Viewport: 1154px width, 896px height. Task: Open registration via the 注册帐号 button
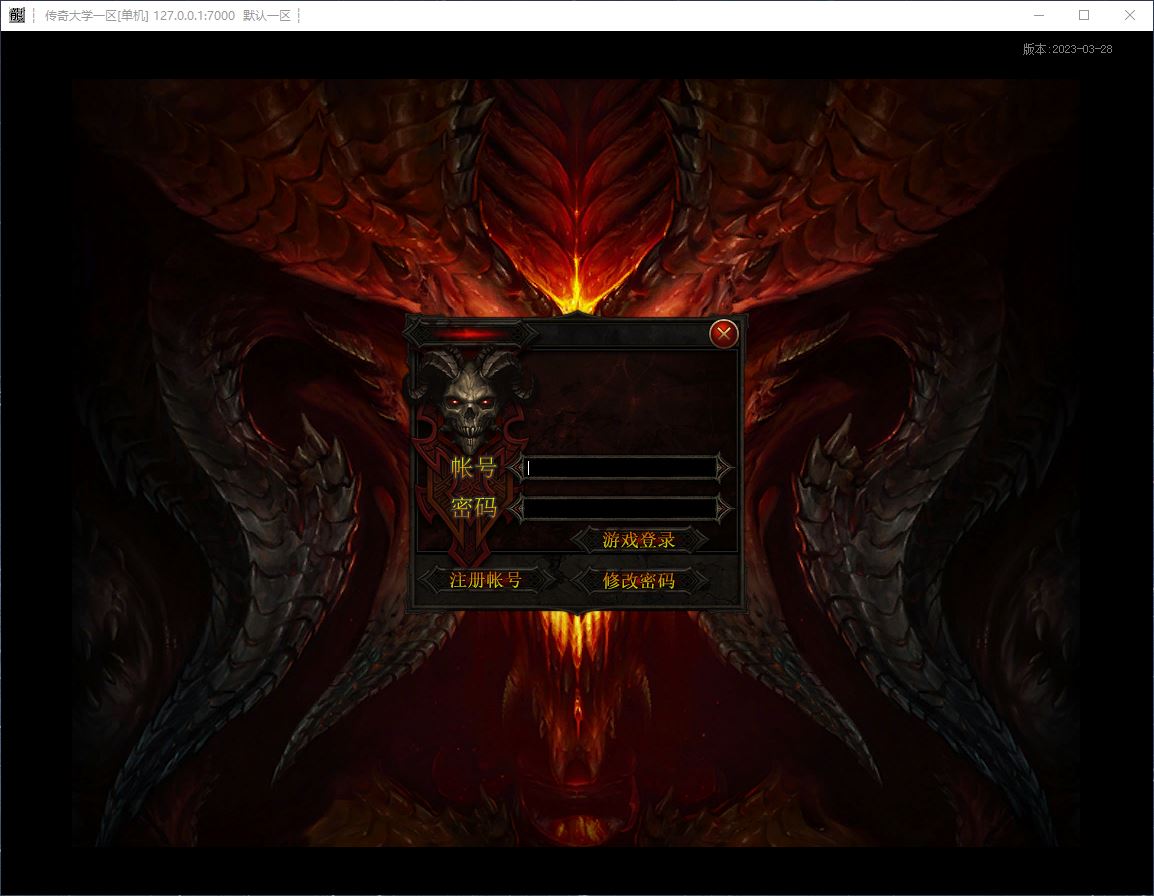click(486, 578)
